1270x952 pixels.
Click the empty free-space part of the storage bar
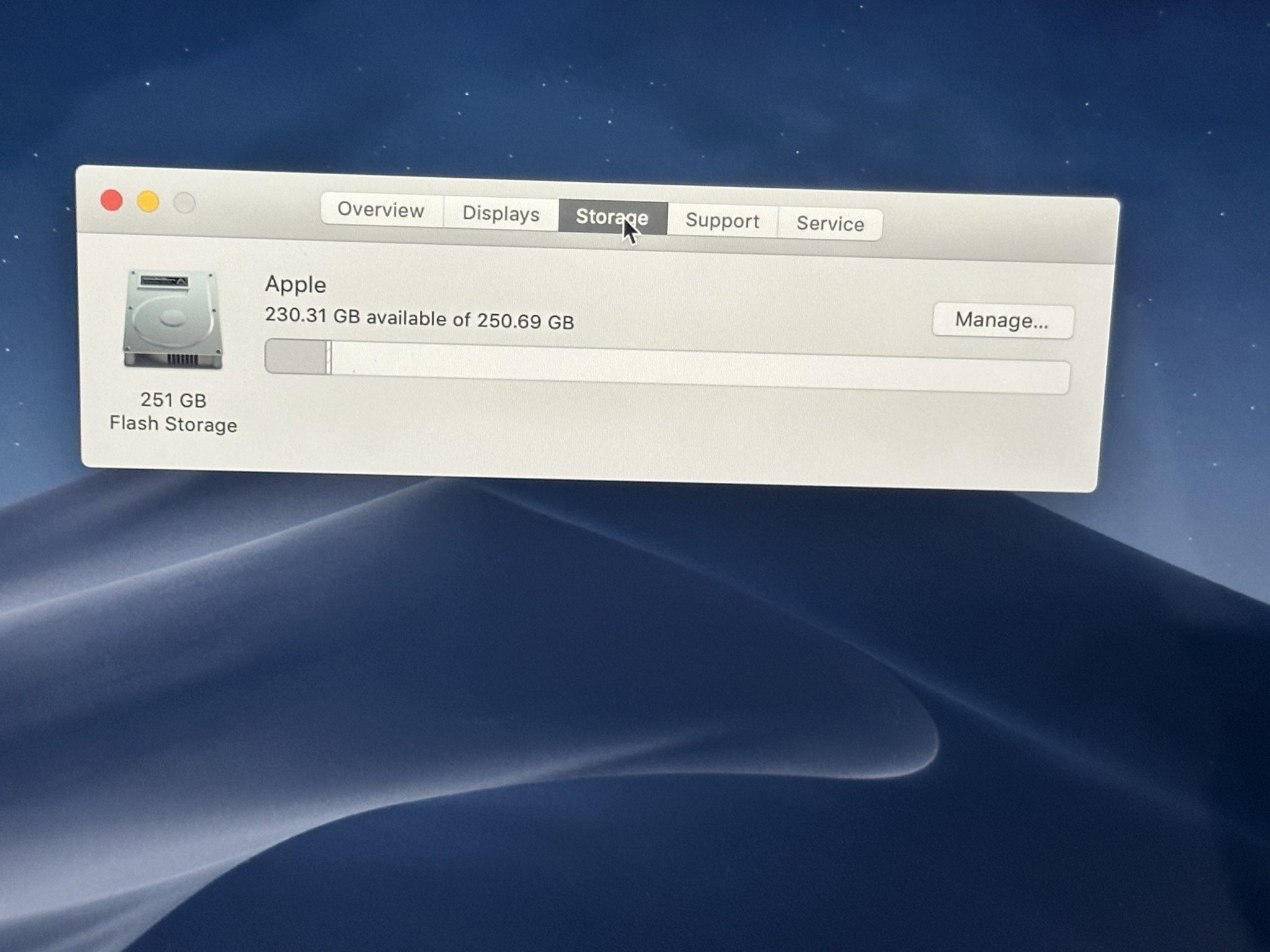[x=682, y=368]
